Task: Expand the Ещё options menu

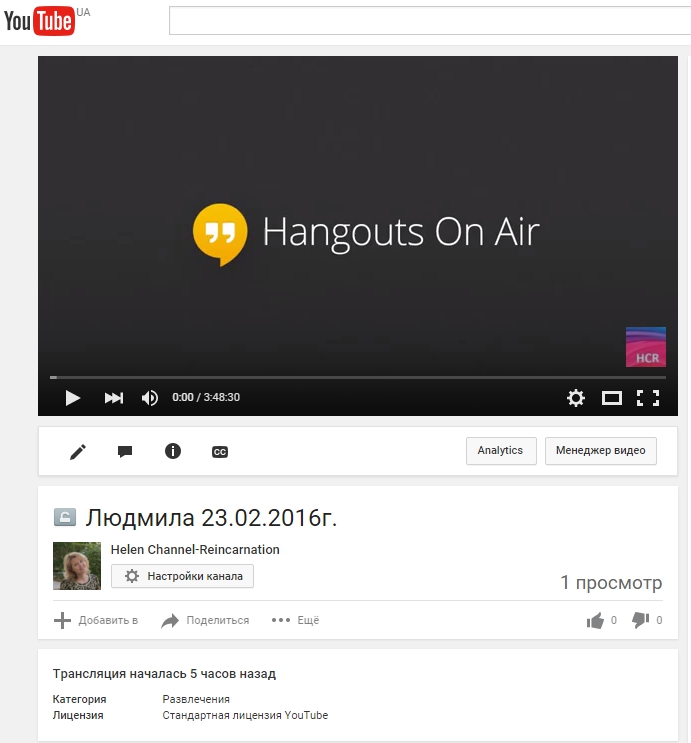Action: (296, 620)
